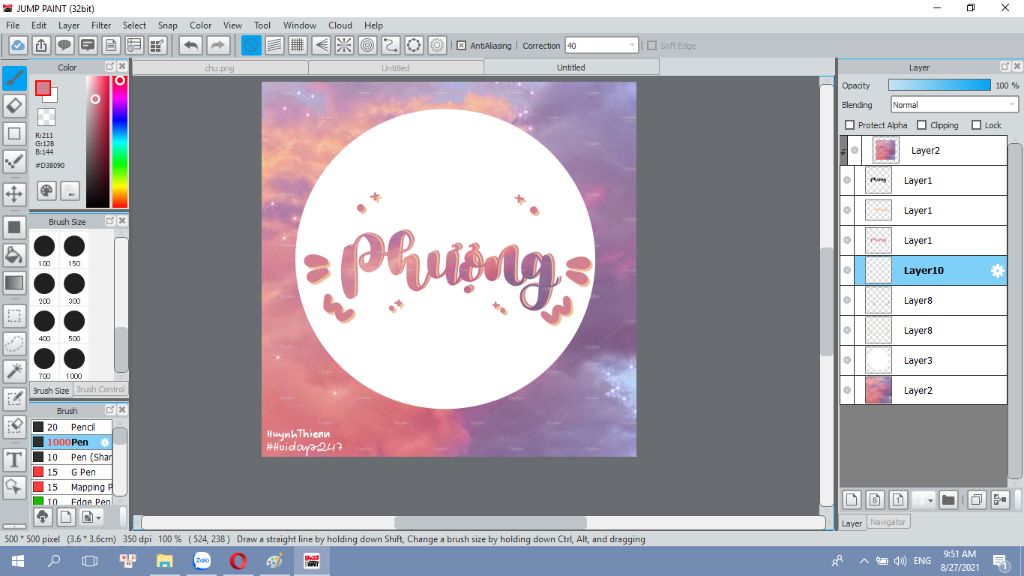The width and height of the screenshot is (1024, 576).
Task: Select the G Pen brush
Action: (72, 472)
